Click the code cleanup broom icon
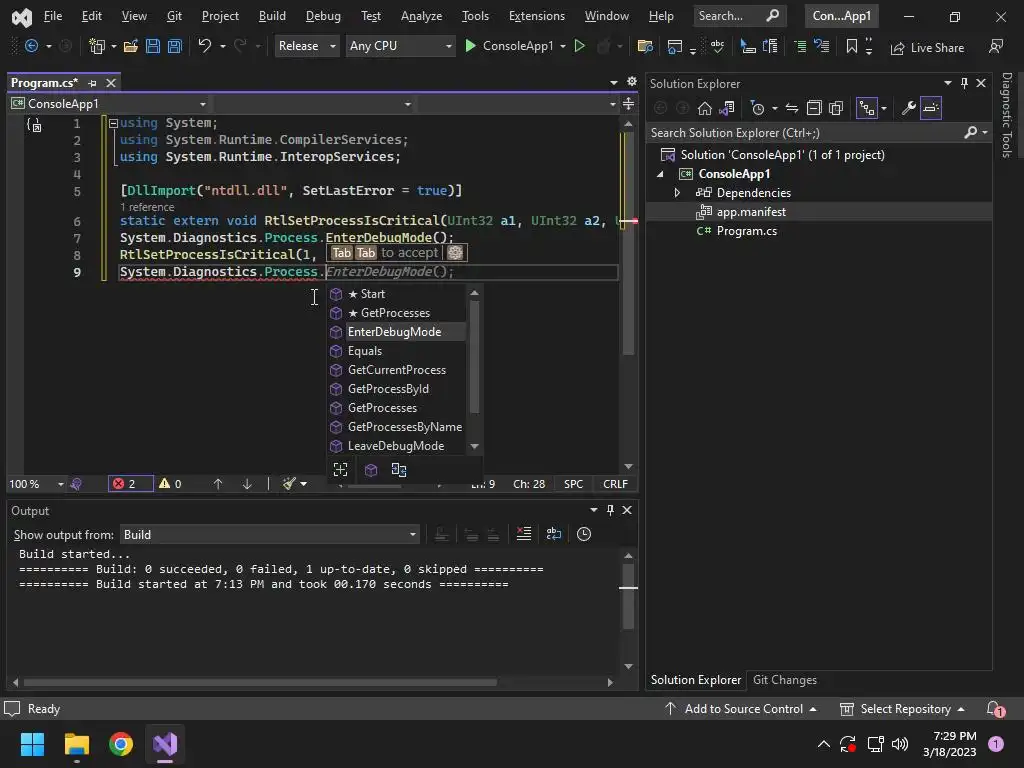 289,484
